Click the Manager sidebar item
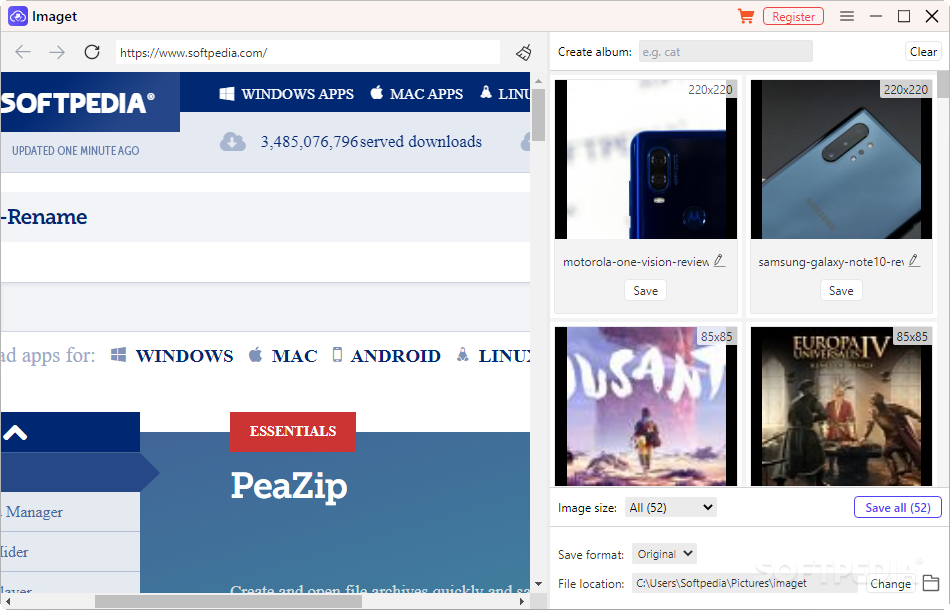Screen dimensions: 950x610 pyautogui.click(x=33, y=512)
